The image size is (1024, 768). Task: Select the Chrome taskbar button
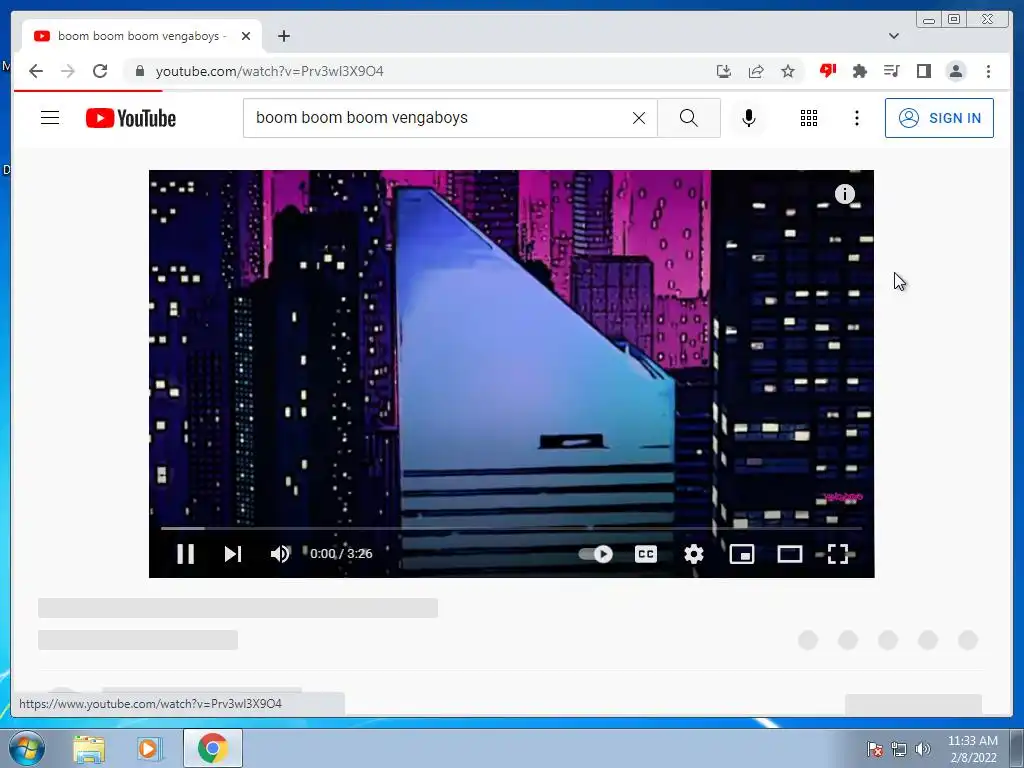213,748
